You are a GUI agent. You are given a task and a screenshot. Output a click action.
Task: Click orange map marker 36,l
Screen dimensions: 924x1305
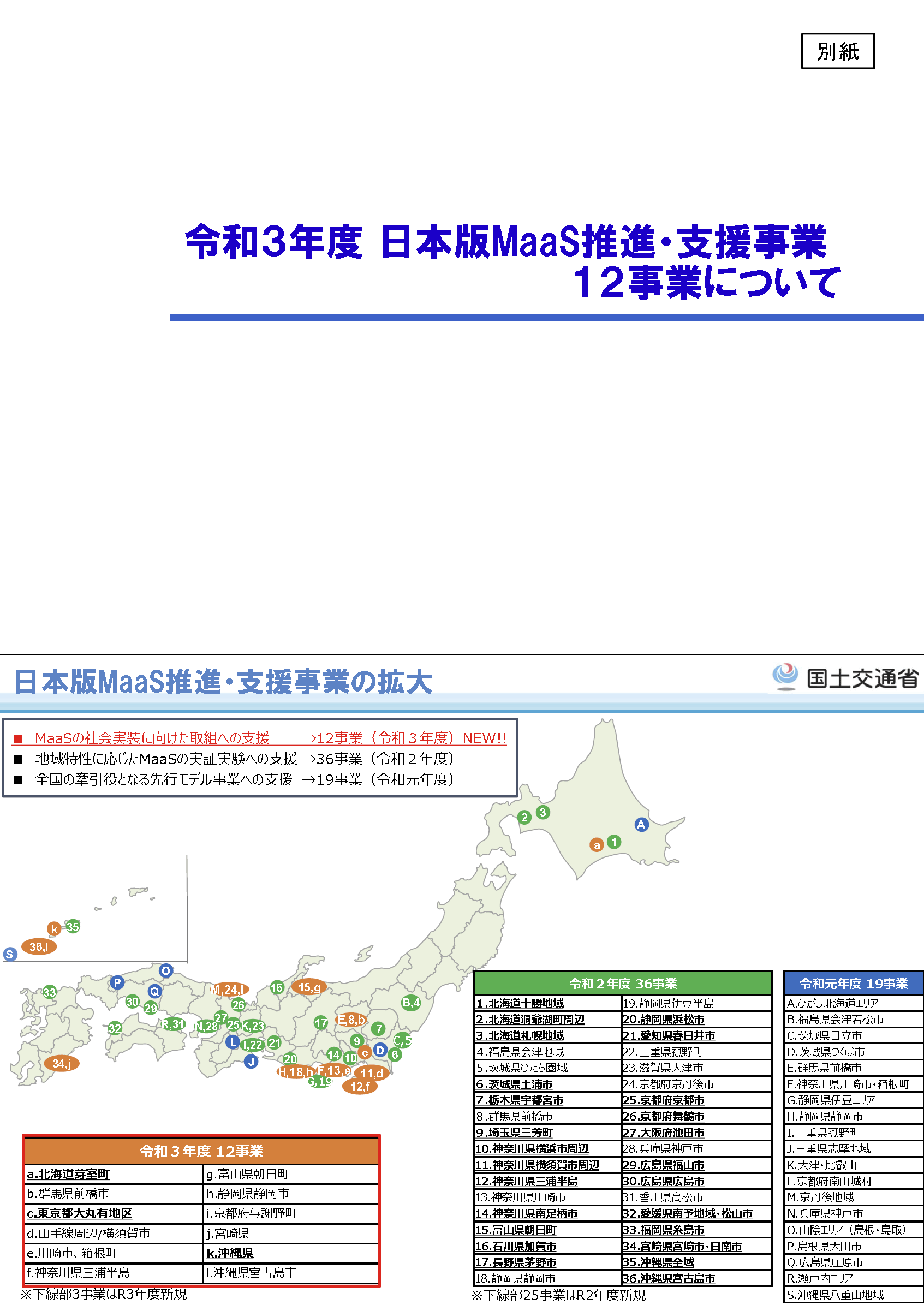click(39, 946)
